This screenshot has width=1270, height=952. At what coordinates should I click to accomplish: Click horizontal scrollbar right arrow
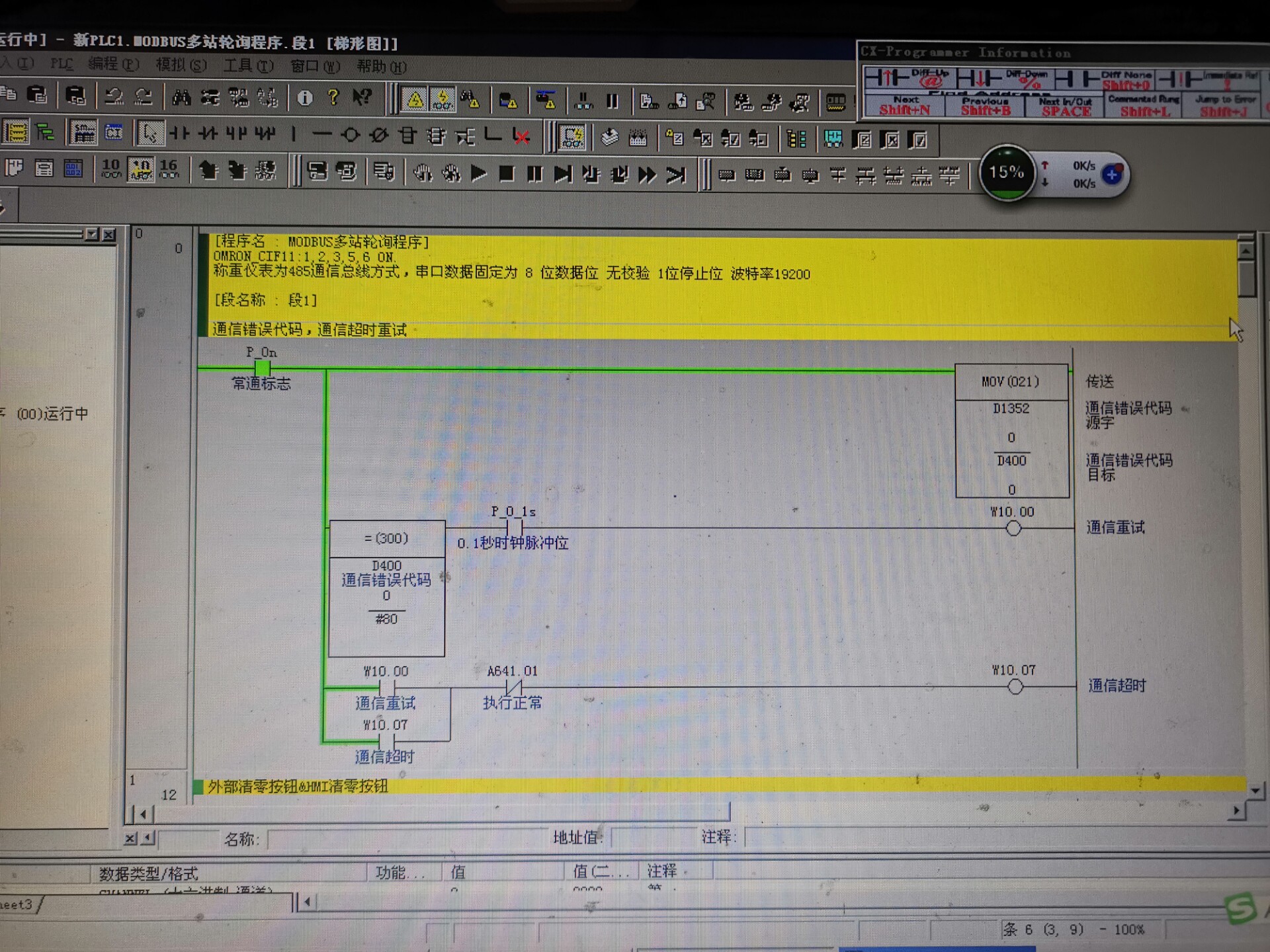pyautogui.click(x=1236, y=811)
